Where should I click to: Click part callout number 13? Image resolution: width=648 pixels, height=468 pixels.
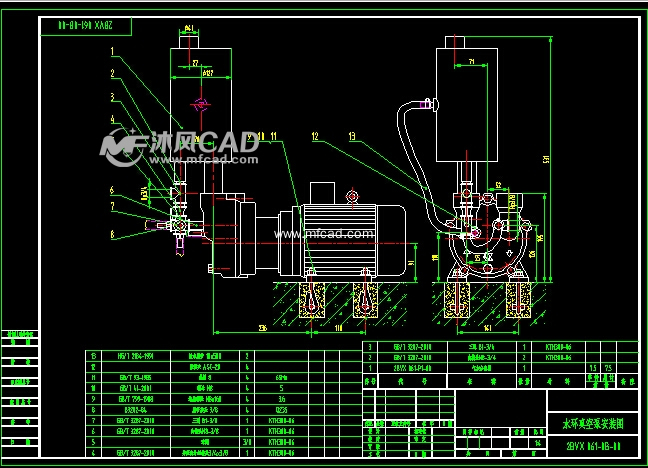[351, 135]
